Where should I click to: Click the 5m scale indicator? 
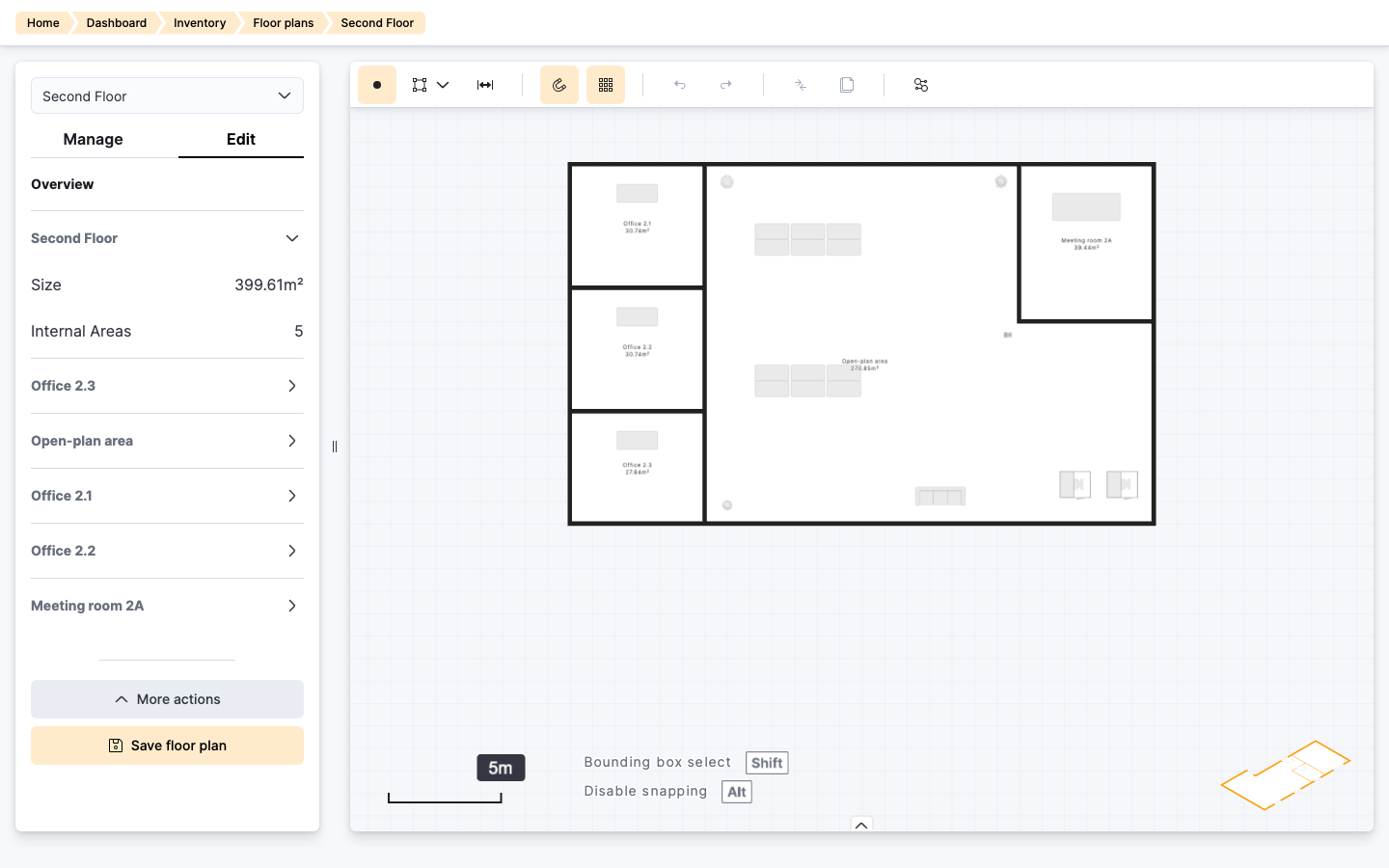coord(501,768)
